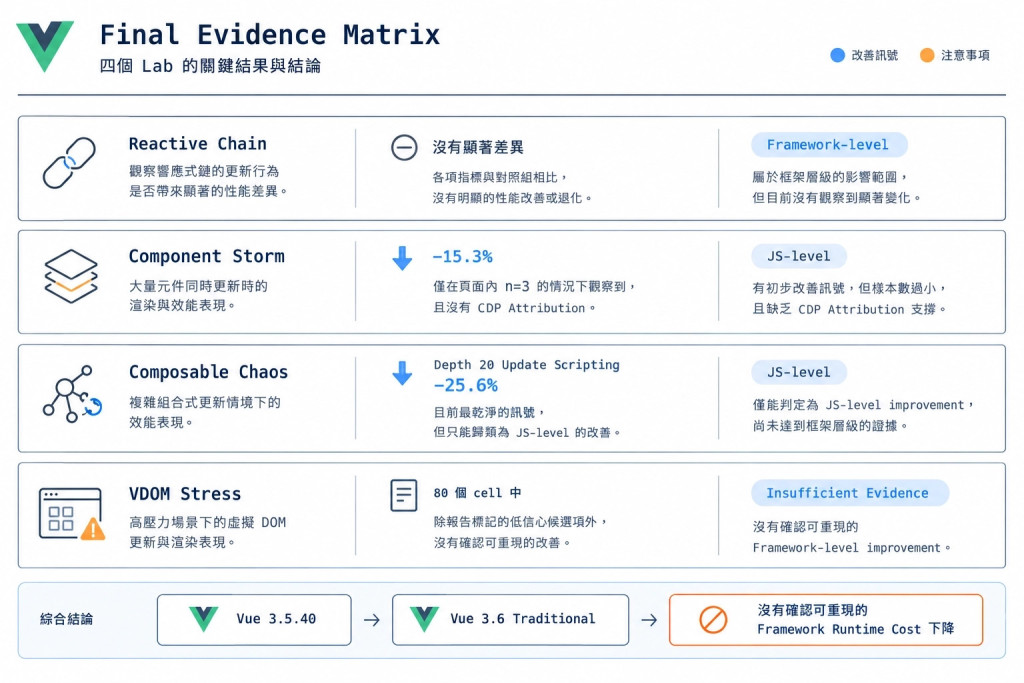Click the VDOM Stress heading
The height and width of the screenshot is (683, 1024).
point(185,494)
